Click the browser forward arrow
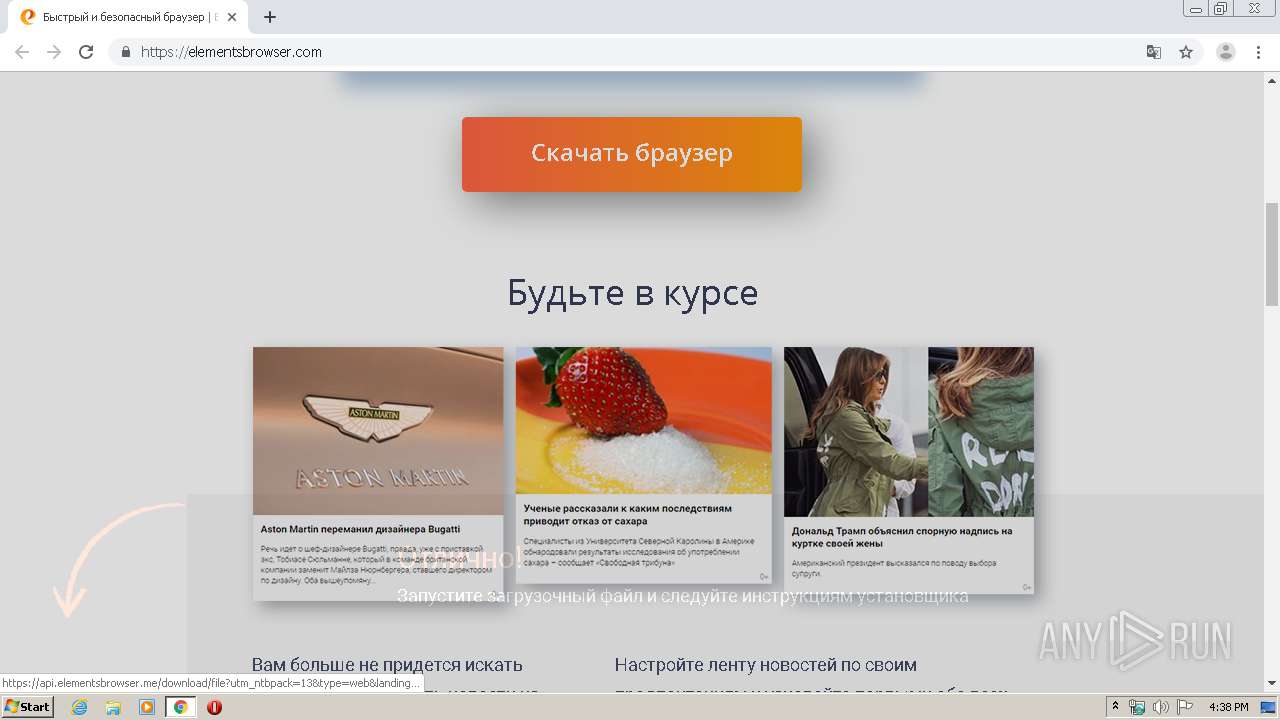The image size is (1280, 720). point(54,52)
